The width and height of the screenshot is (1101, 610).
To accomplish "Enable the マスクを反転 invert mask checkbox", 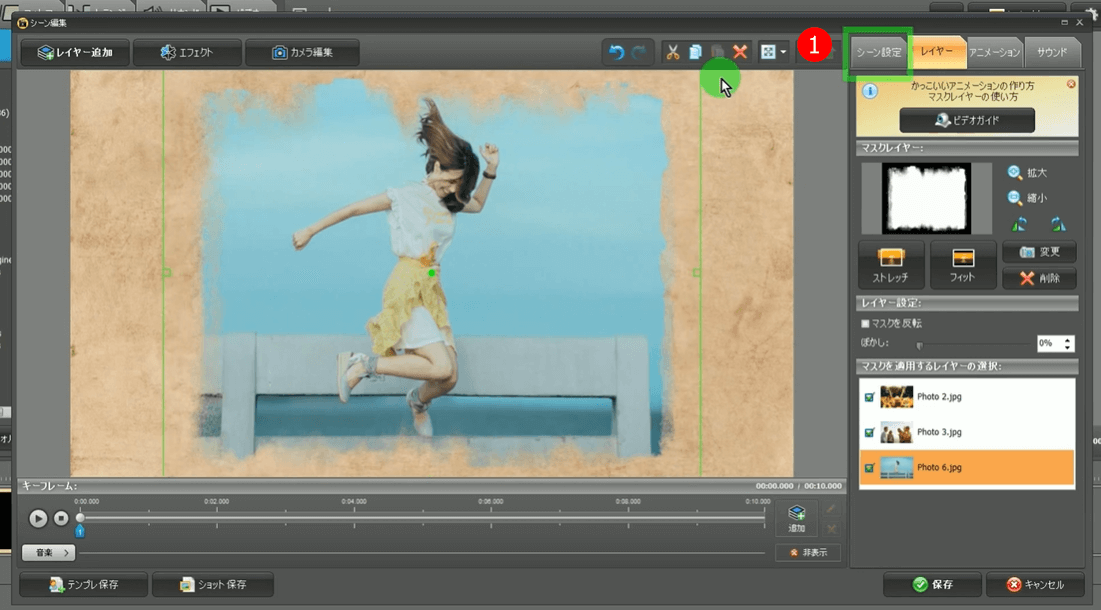I will tap(866, 324).
